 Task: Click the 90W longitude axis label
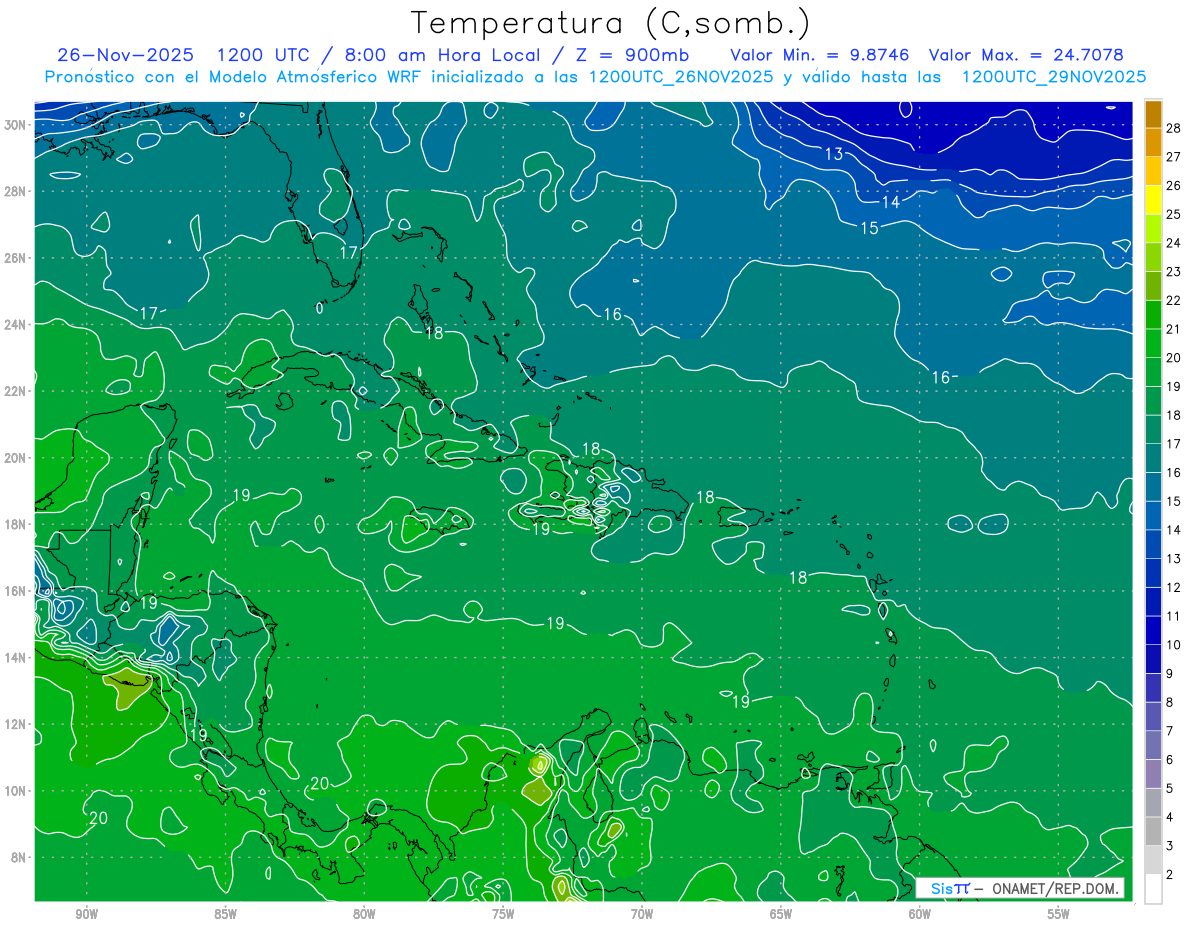86,914
